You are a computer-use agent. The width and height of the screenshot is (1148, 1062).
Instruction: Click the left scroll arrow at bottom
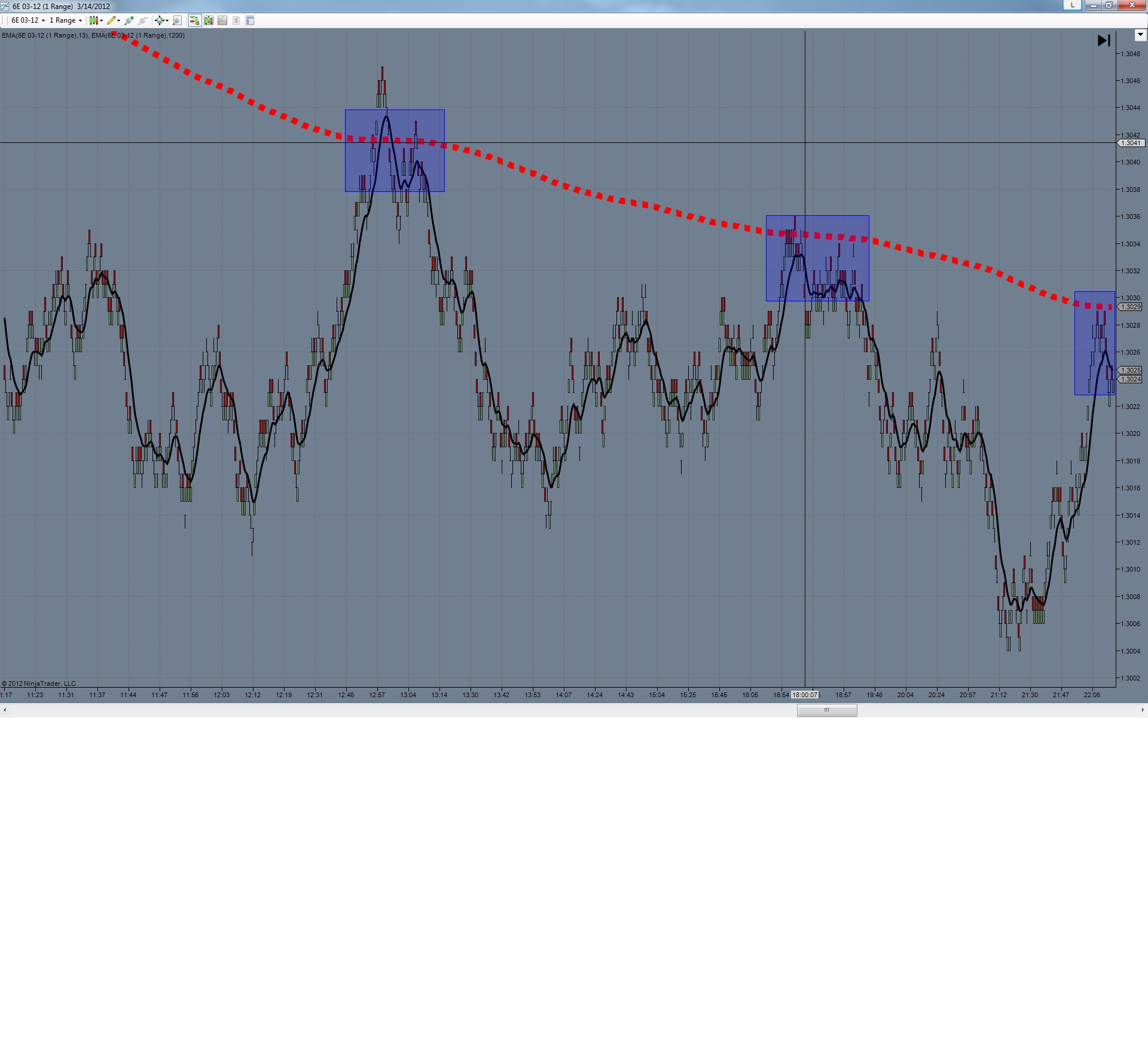pos(5,710)
